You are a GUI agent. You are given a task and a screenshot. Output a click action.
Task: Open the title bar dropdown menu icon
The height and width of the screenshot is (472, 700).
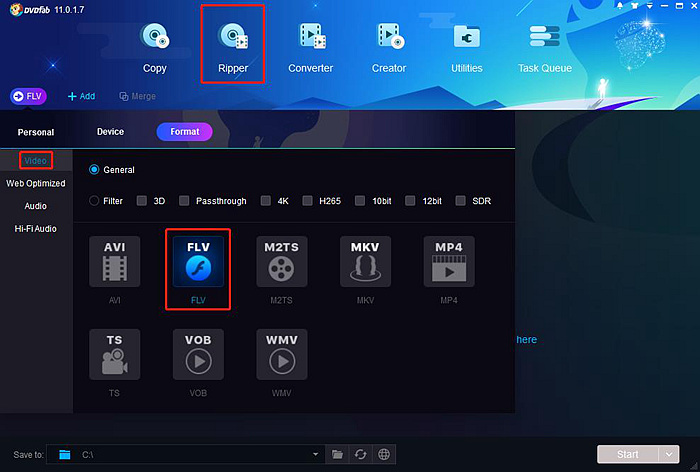650,6
